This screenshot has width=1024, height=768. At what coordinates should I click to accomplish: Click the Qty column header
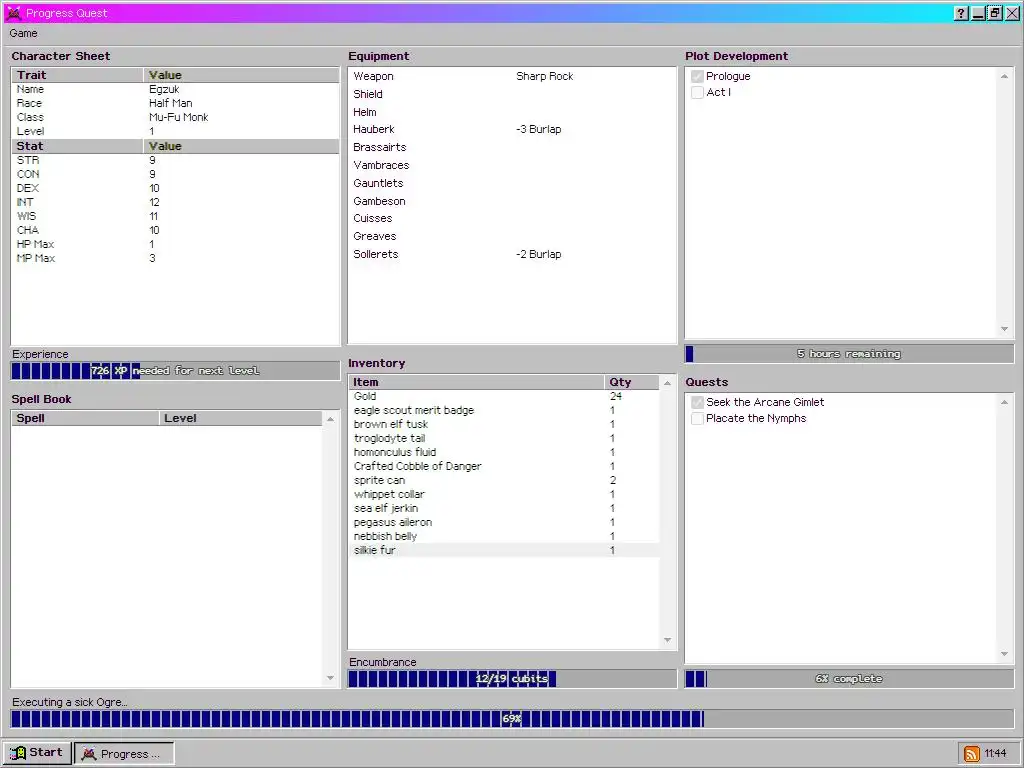pos(632,383)
